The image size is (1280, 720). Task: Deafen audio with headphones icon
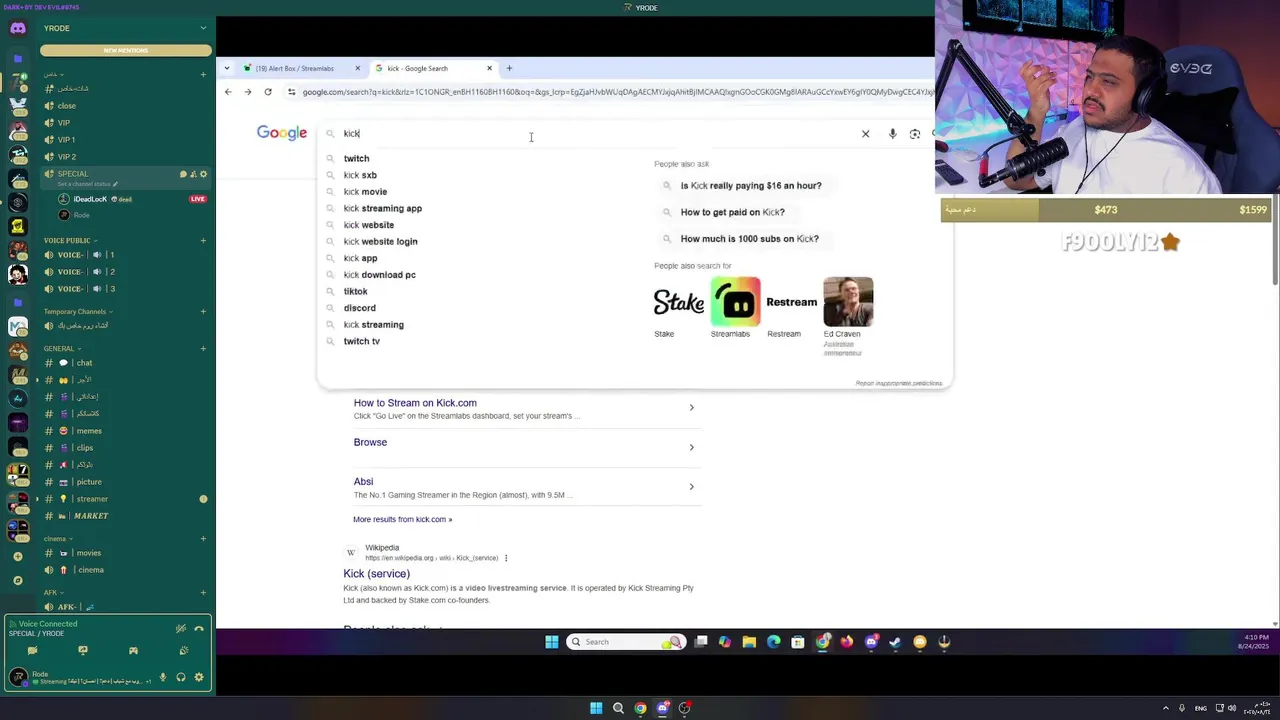(181, 677)
